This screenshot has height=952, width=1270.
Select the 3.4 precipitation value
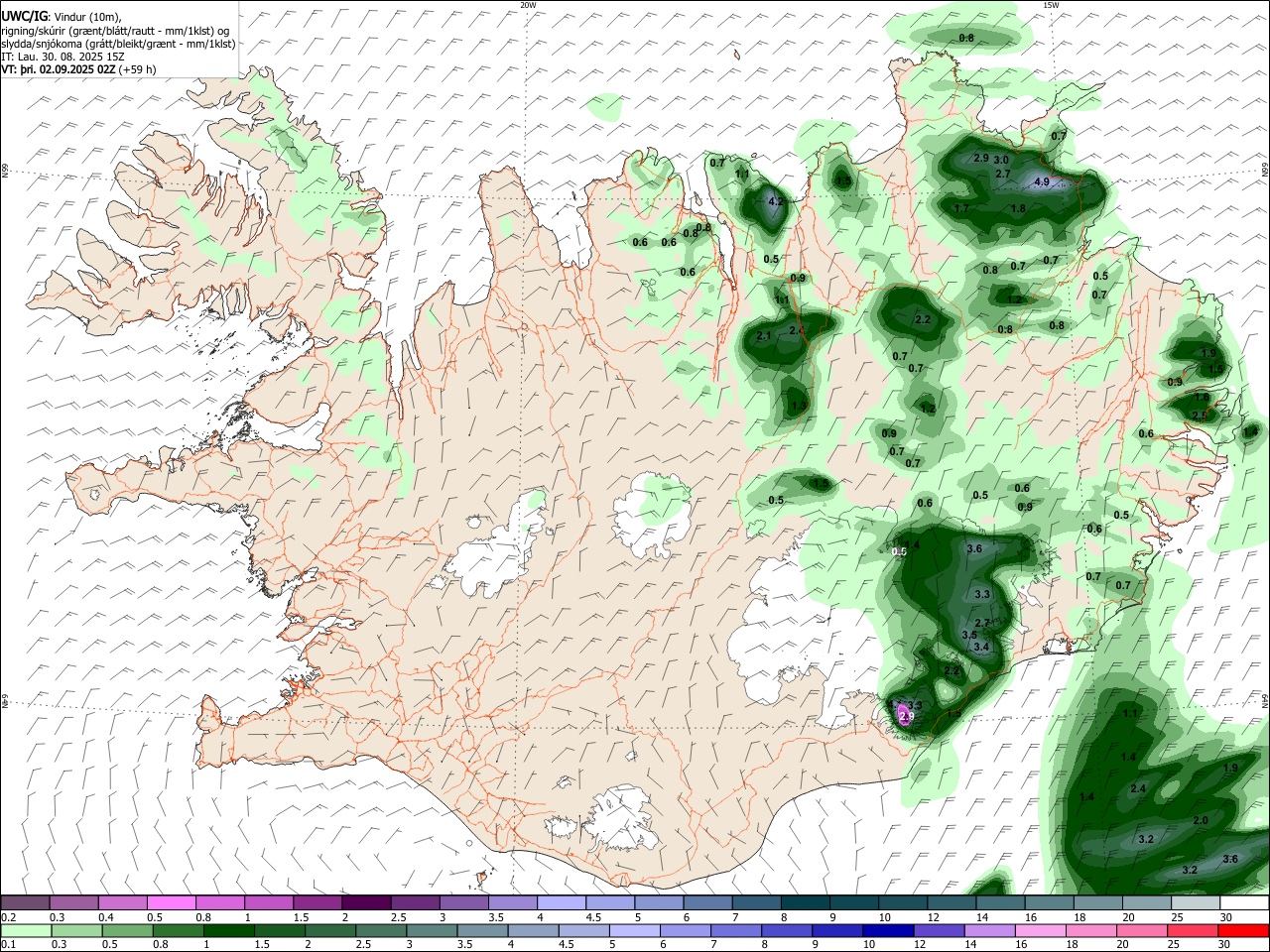click(982, 648)
